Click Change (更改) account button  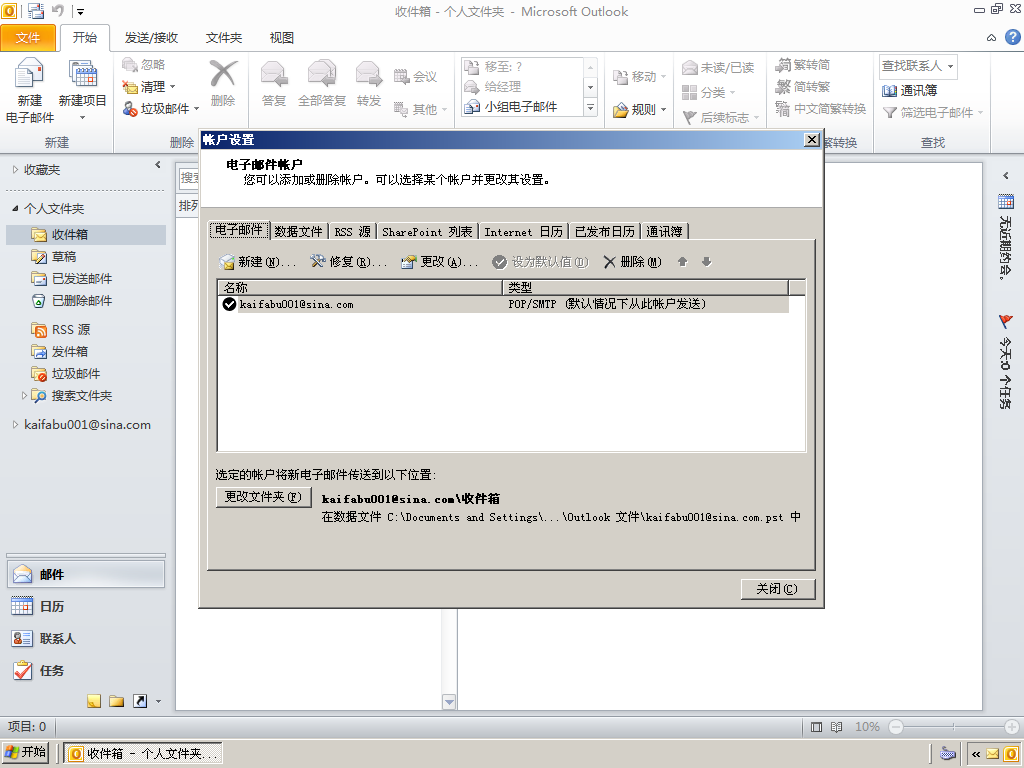(440, 262)
